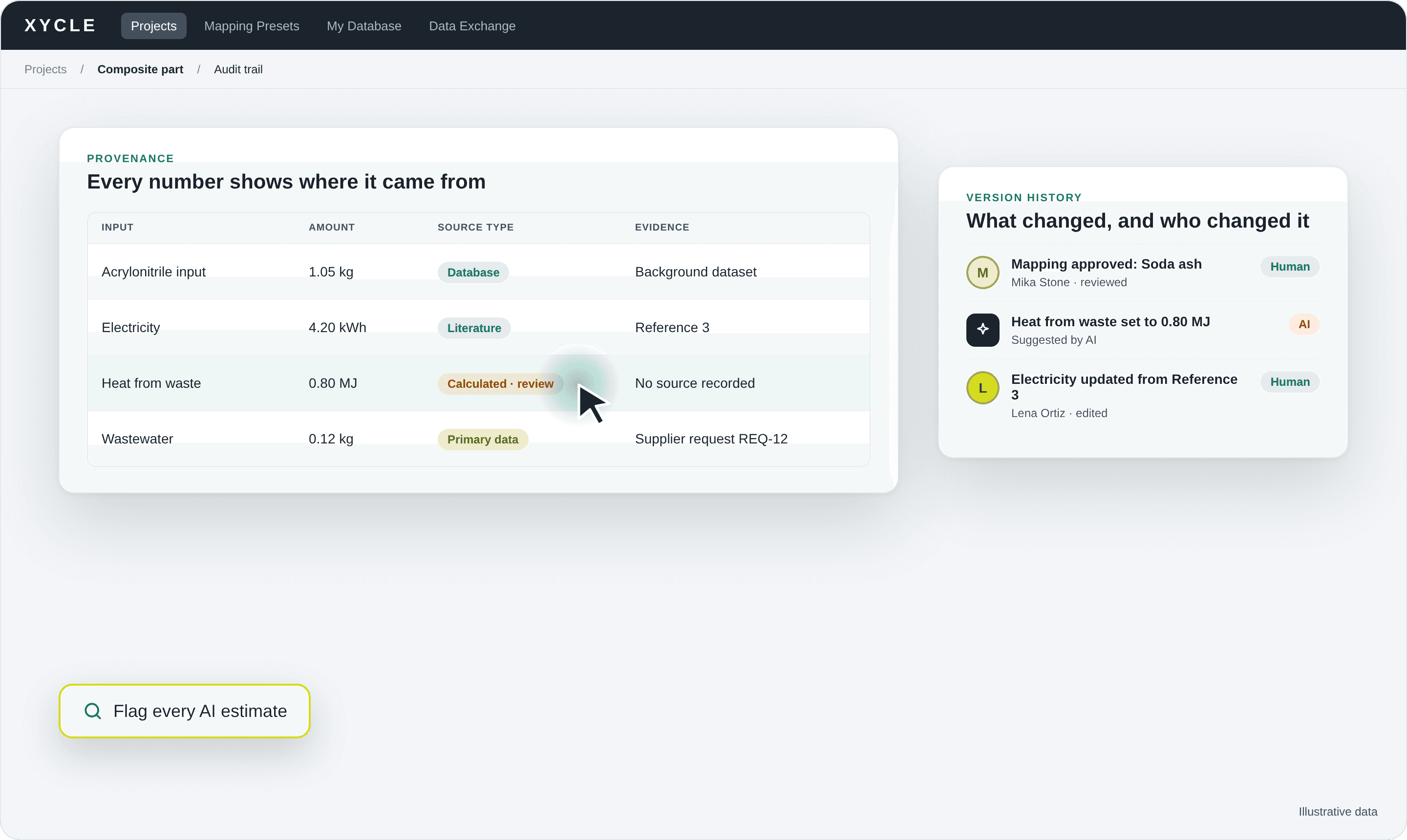Click Human badge on Soda ash entry

[x=1289, y=267]
